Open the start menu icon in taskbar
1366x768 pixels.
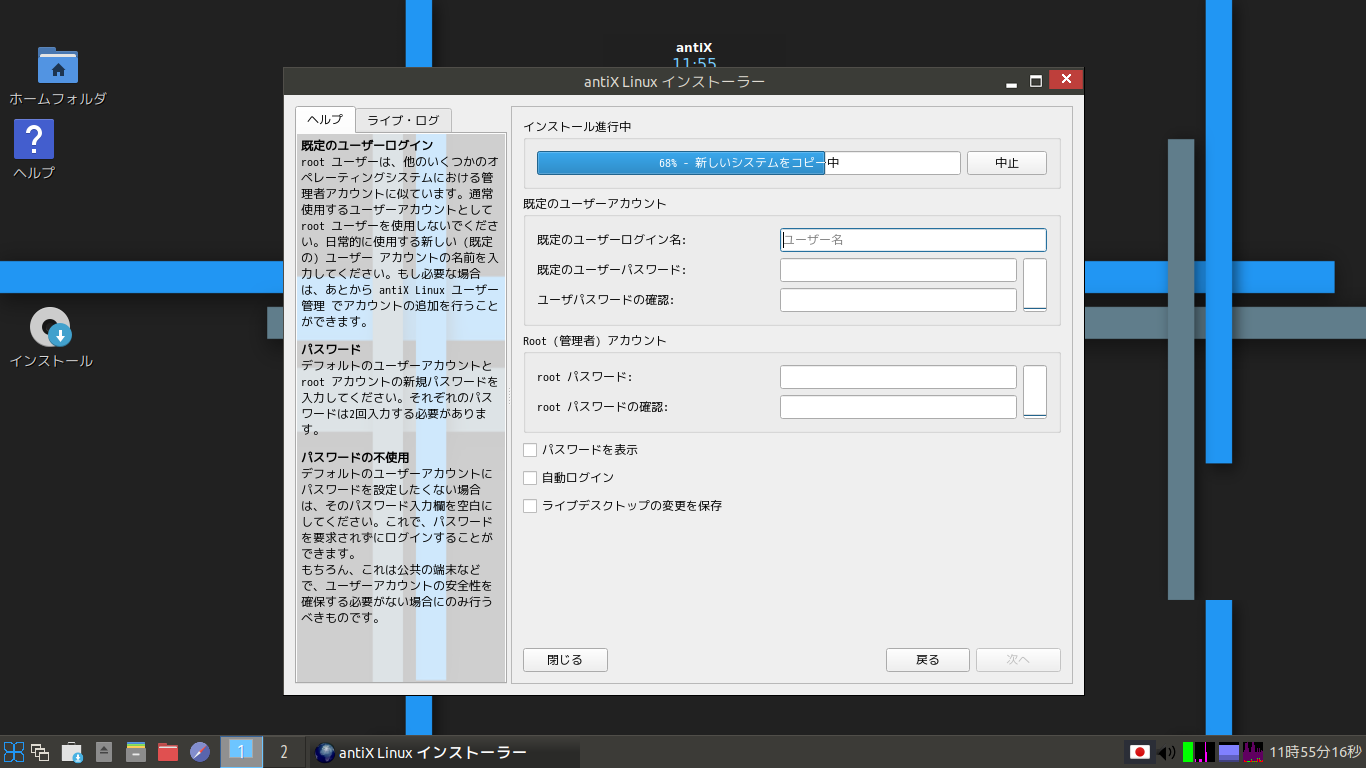(x=14, y=752)
